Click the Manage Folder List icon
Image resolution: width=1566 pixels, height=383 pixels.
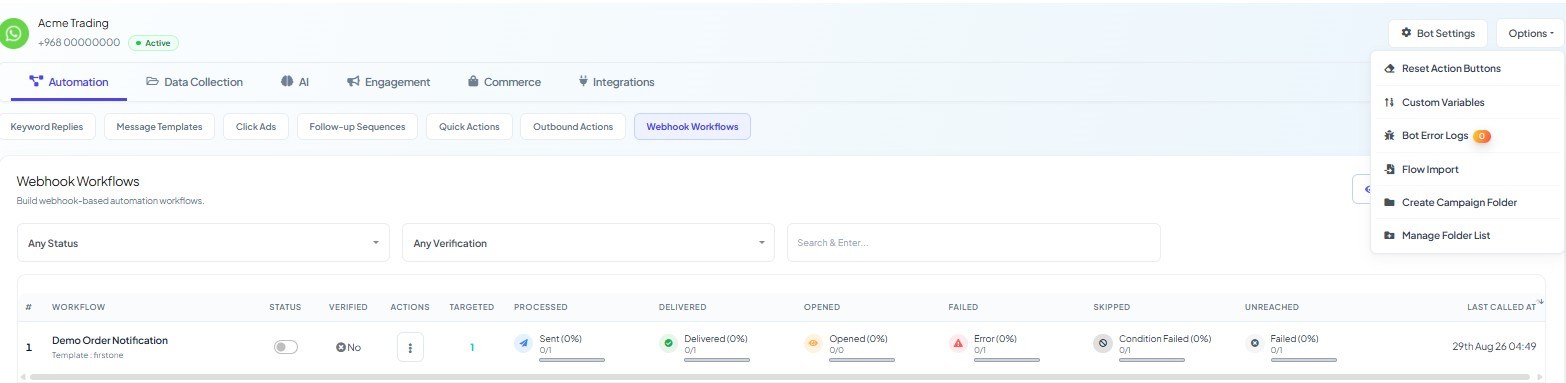point(1389,235)
